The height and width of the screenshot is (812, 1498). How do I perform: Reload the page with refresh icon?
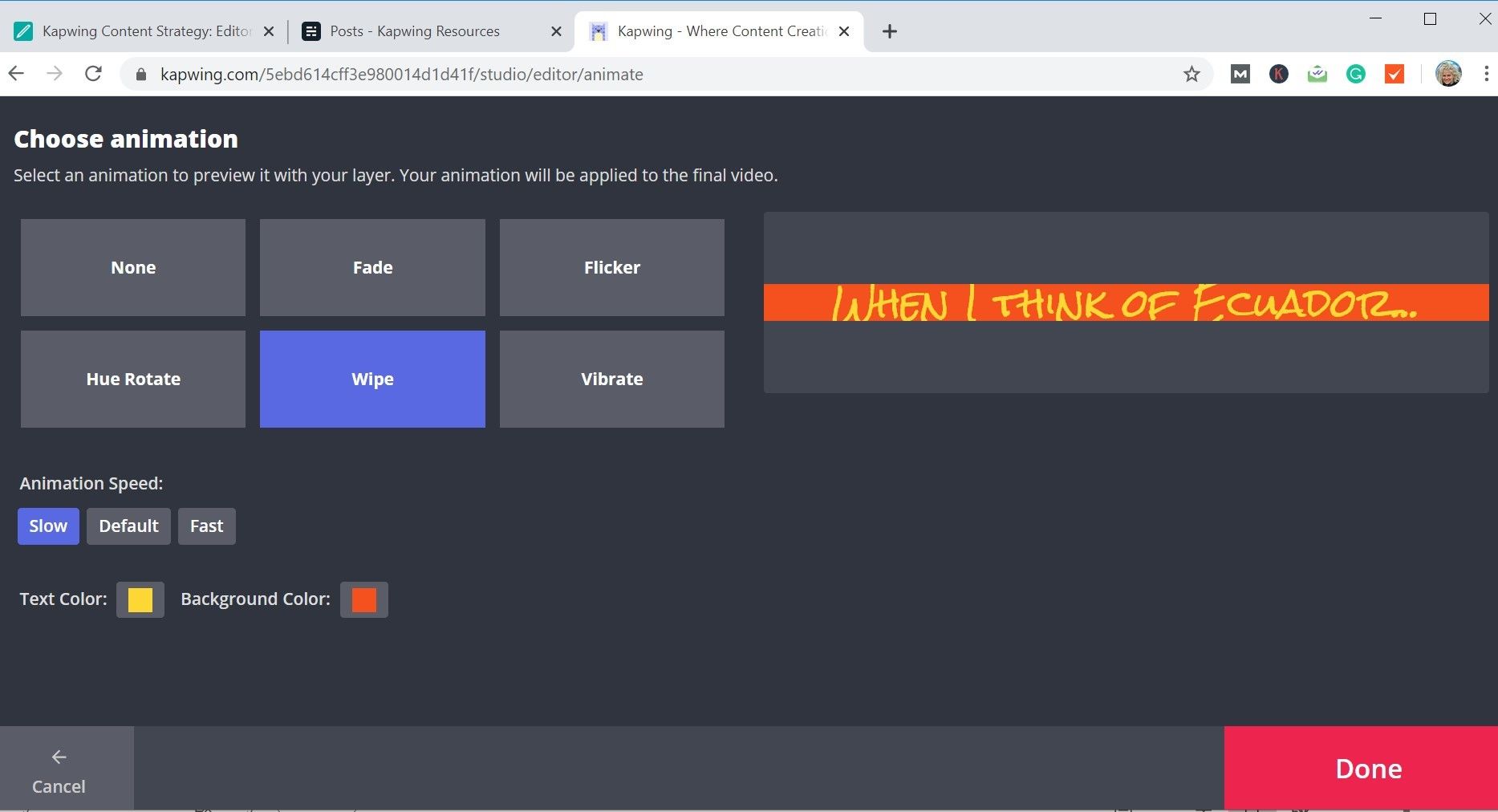93,74
